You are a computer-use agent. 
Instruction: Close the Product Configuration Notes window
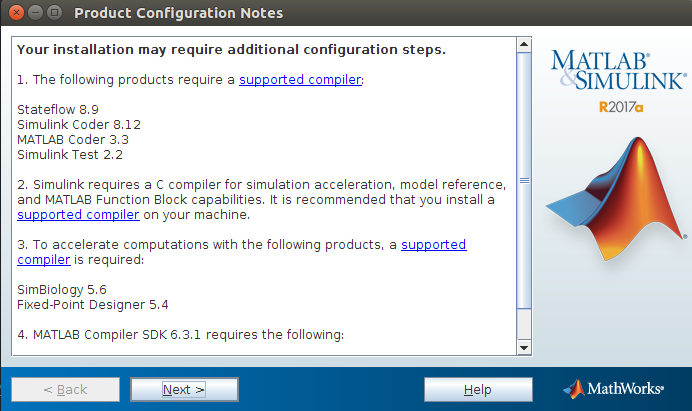click(13, 13)
